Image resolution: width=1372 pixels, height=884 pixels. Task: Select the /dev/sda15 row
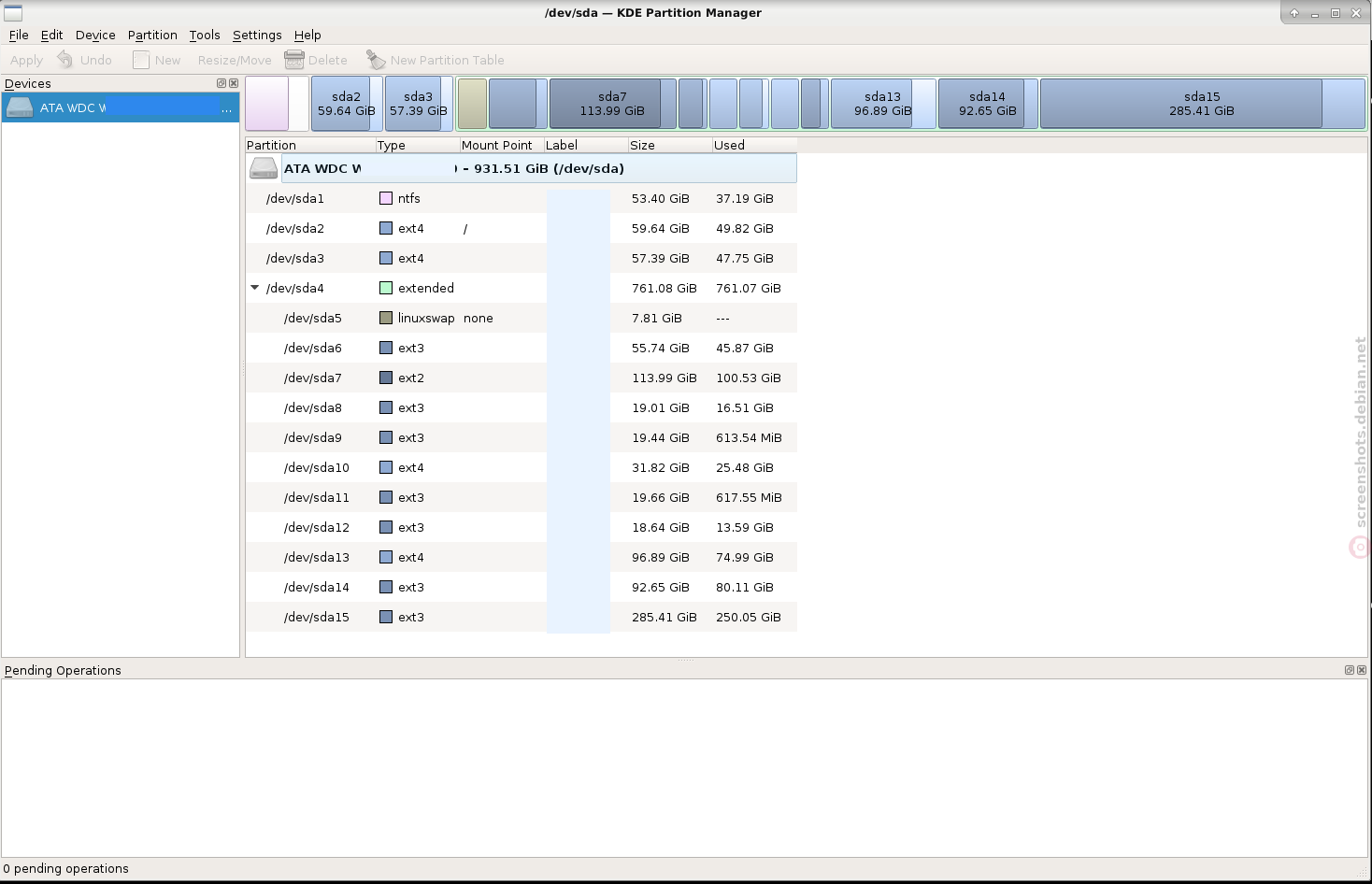point(522,617)
